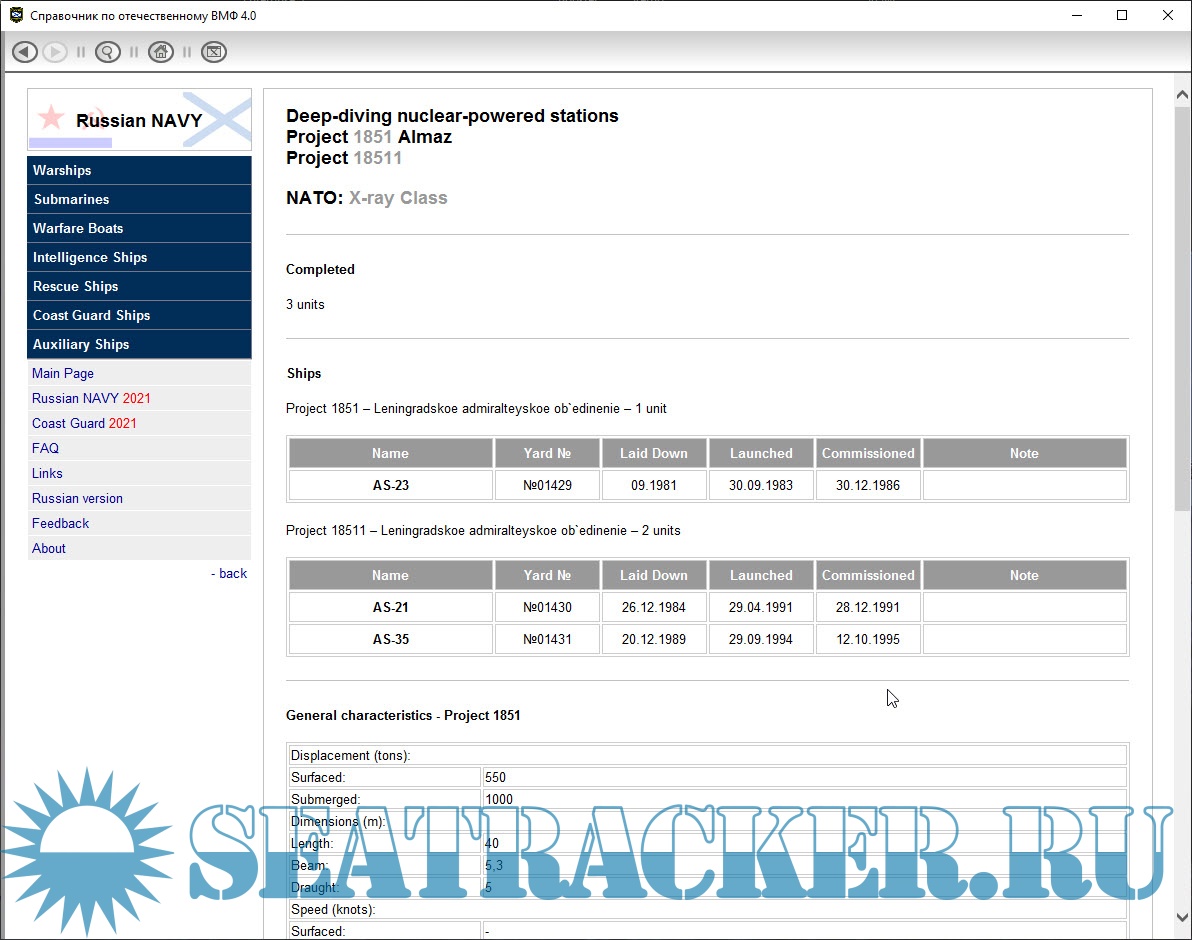Viewport: 1192px width, 940px height.
Task: Select Rescue Ships in sidebar
Action: tap(76, 286)
